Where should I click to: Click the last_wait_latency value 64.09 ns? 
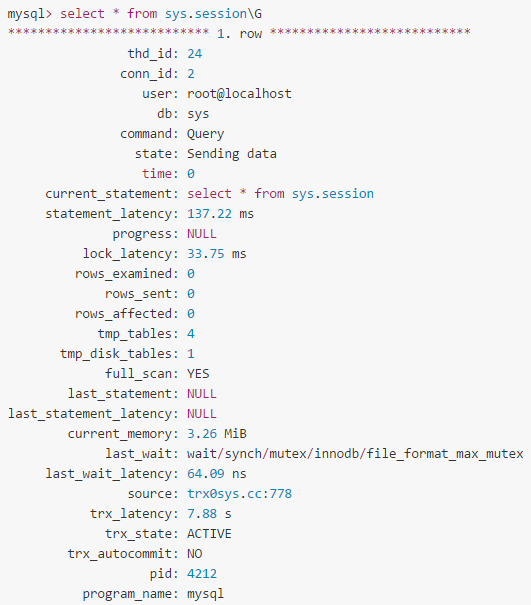pyautogui.click(x=216, y=474)
